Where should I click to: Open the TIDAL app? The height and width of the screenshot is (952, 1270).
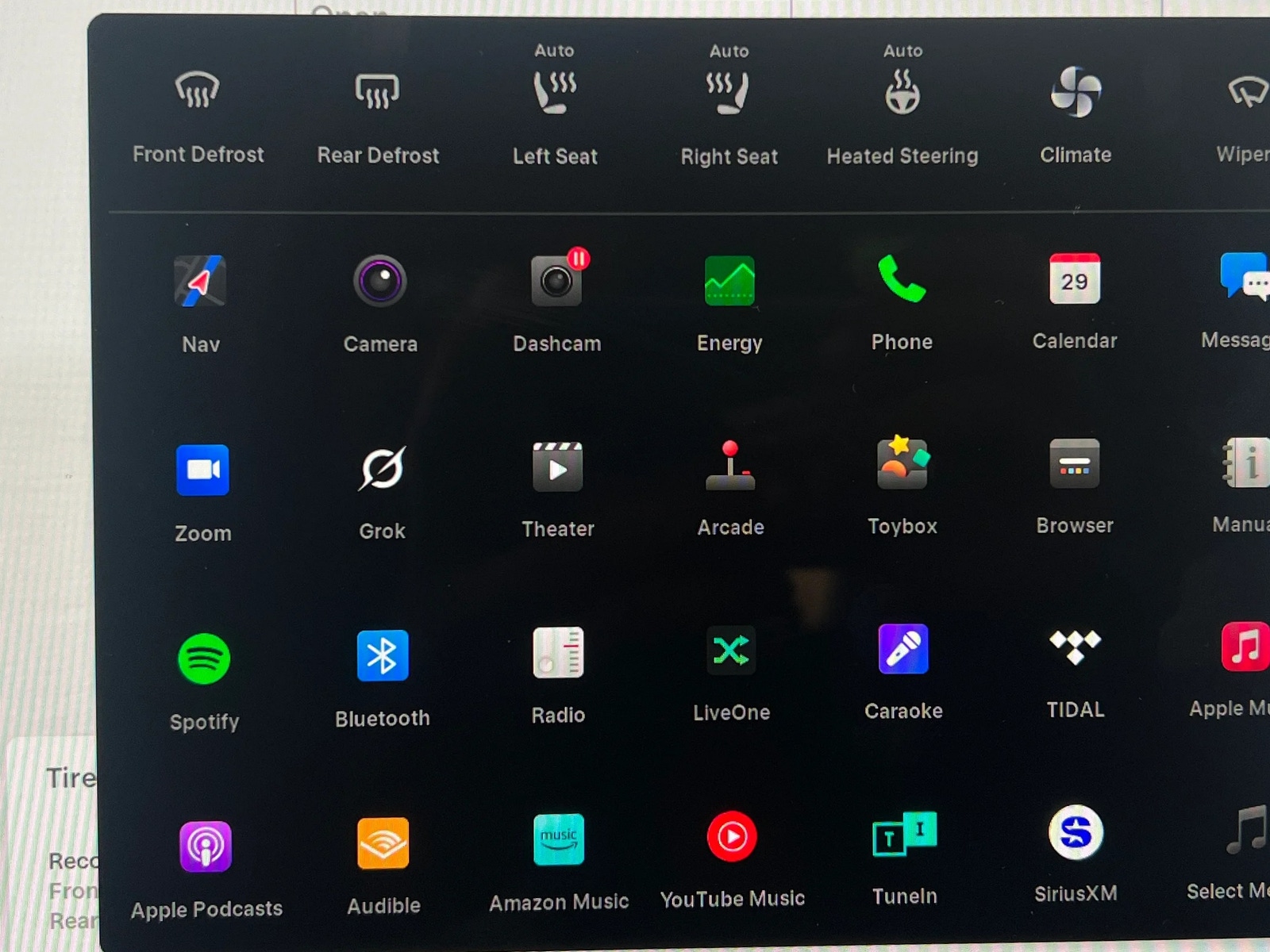coord(1075,647)
